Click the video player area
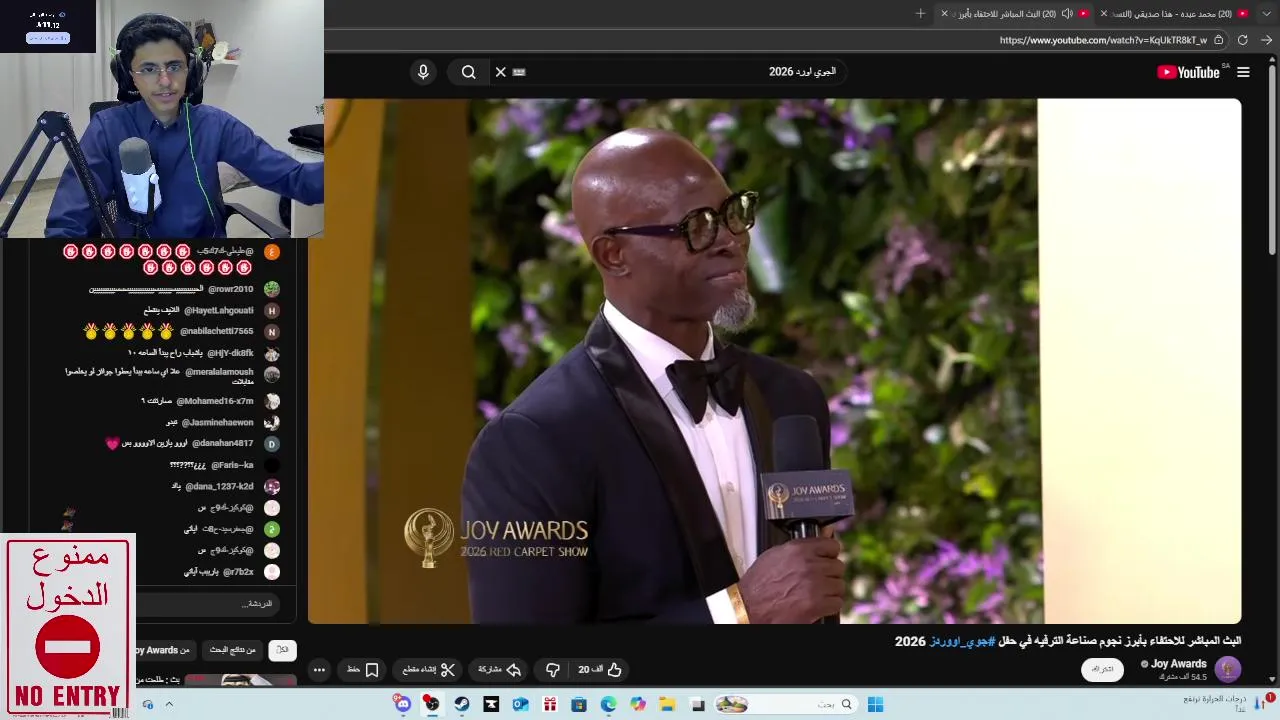Screen dimensions: 1280x720 pyautogui.click(x=775, y=361)
